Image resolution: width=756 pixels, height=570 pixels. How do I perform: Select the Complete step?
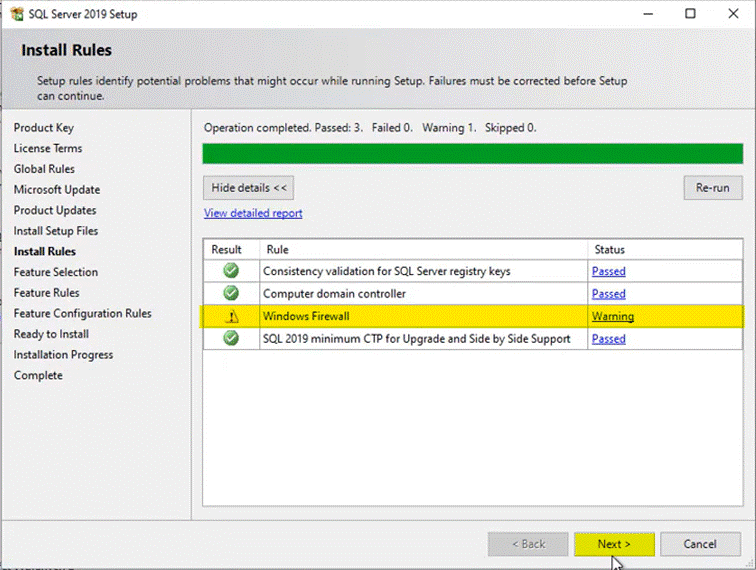[x=38, y=376]
